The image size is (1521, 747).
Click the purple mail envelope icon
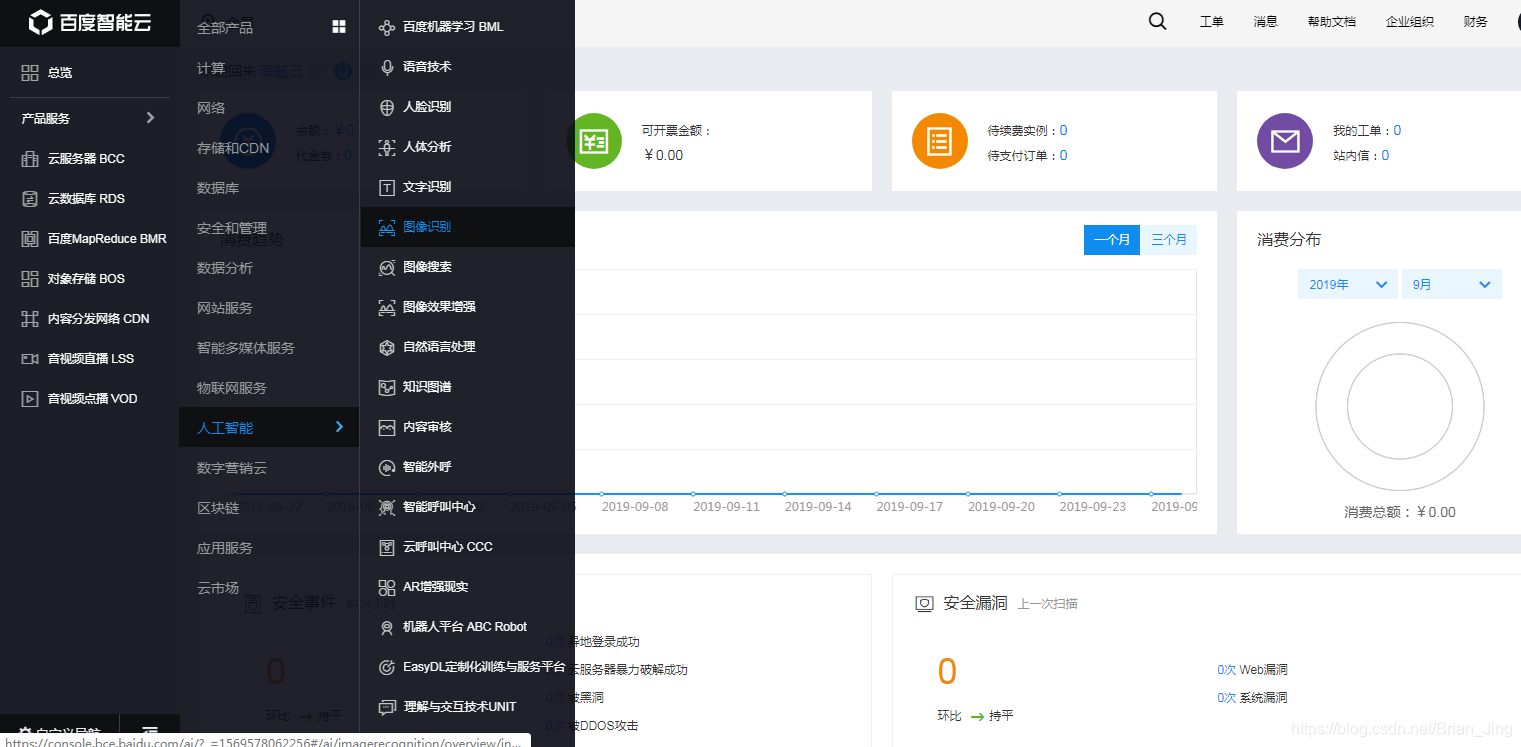(x=1285, y=141)
